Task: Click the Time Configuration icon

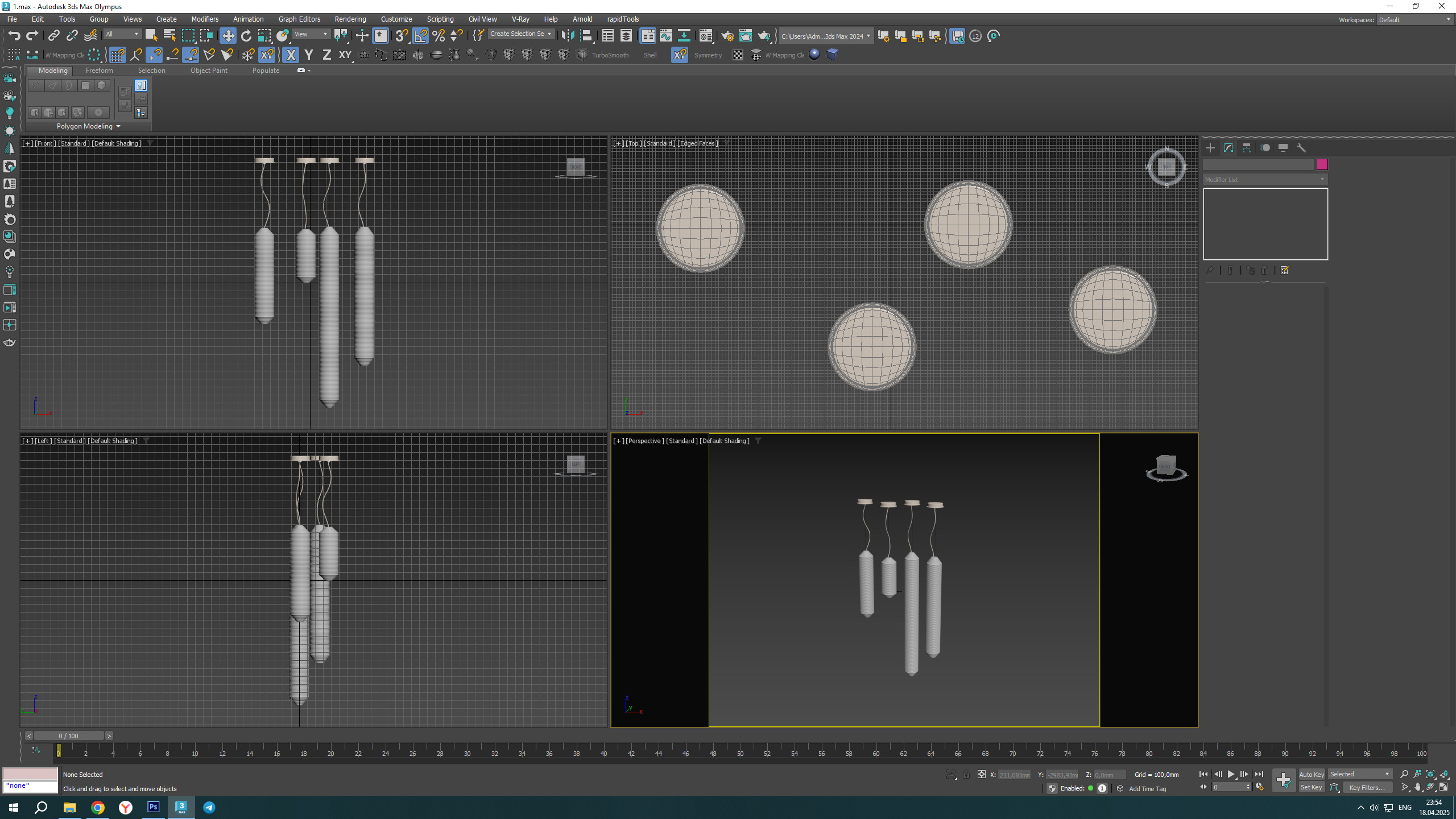Action: pyautogui.click(x=1259, y=787)
